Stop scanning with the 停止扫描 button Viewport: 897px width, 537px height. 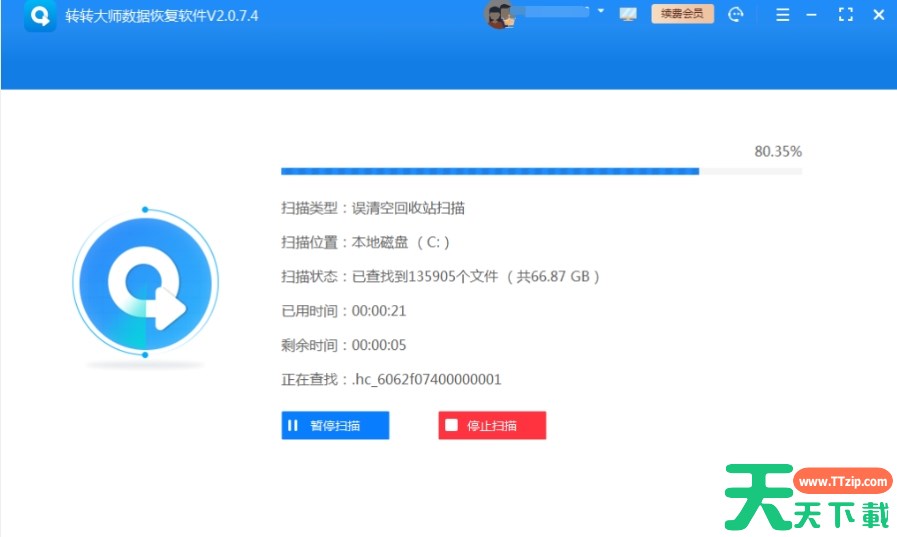(492, 425)
